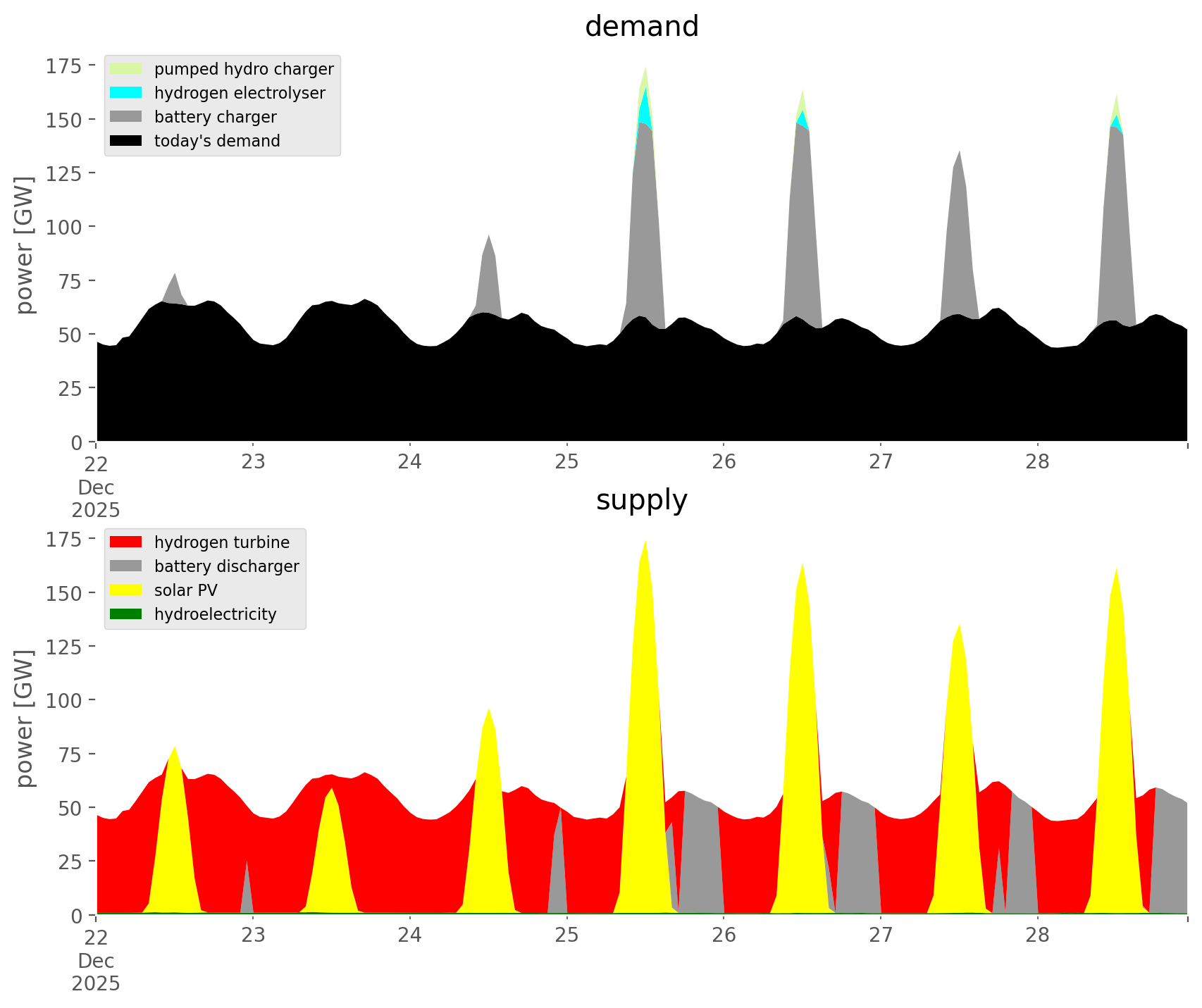The height and width of the screenshot is (1008, 1202).
Task: Click the cyan hydrogen electrolyser legend swatch
Action: tap(126, 93)
